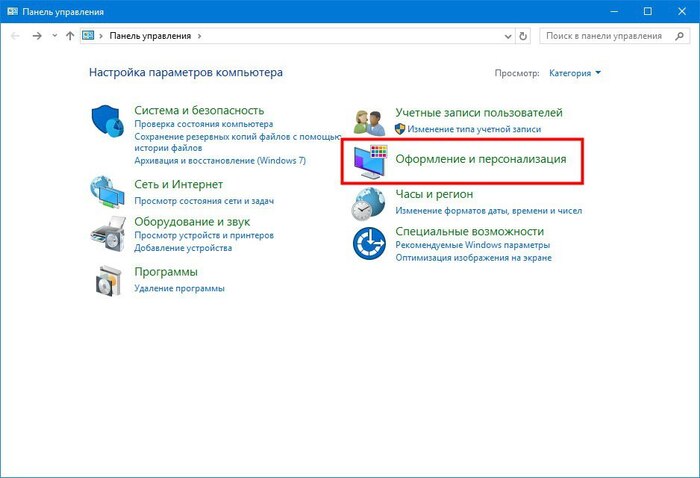
Task: Close the Панель управления window
Action: tap(682, 12)
